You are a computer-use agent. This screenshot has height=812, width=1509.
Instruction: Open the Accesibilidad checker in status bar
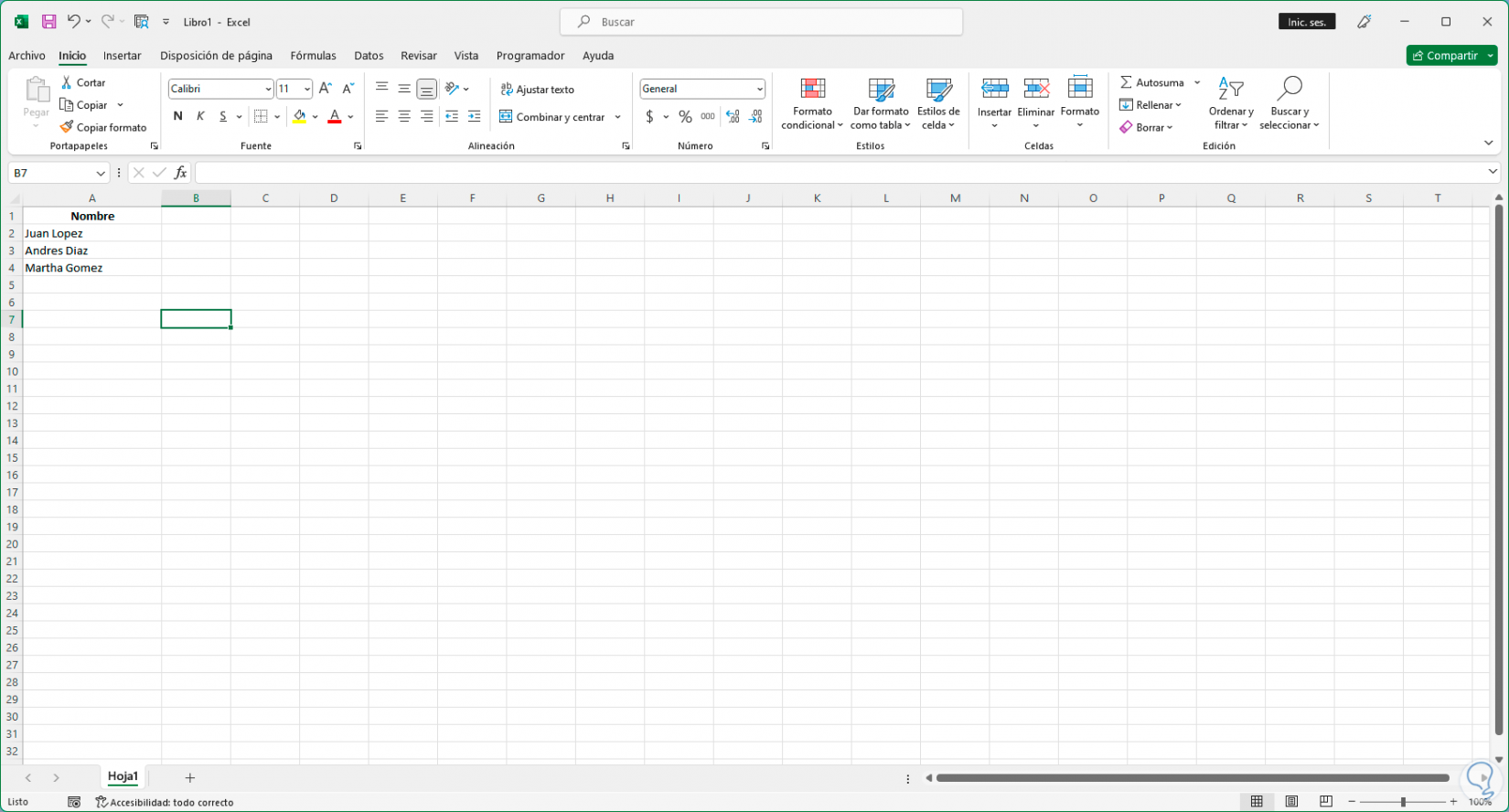point(165,802)
